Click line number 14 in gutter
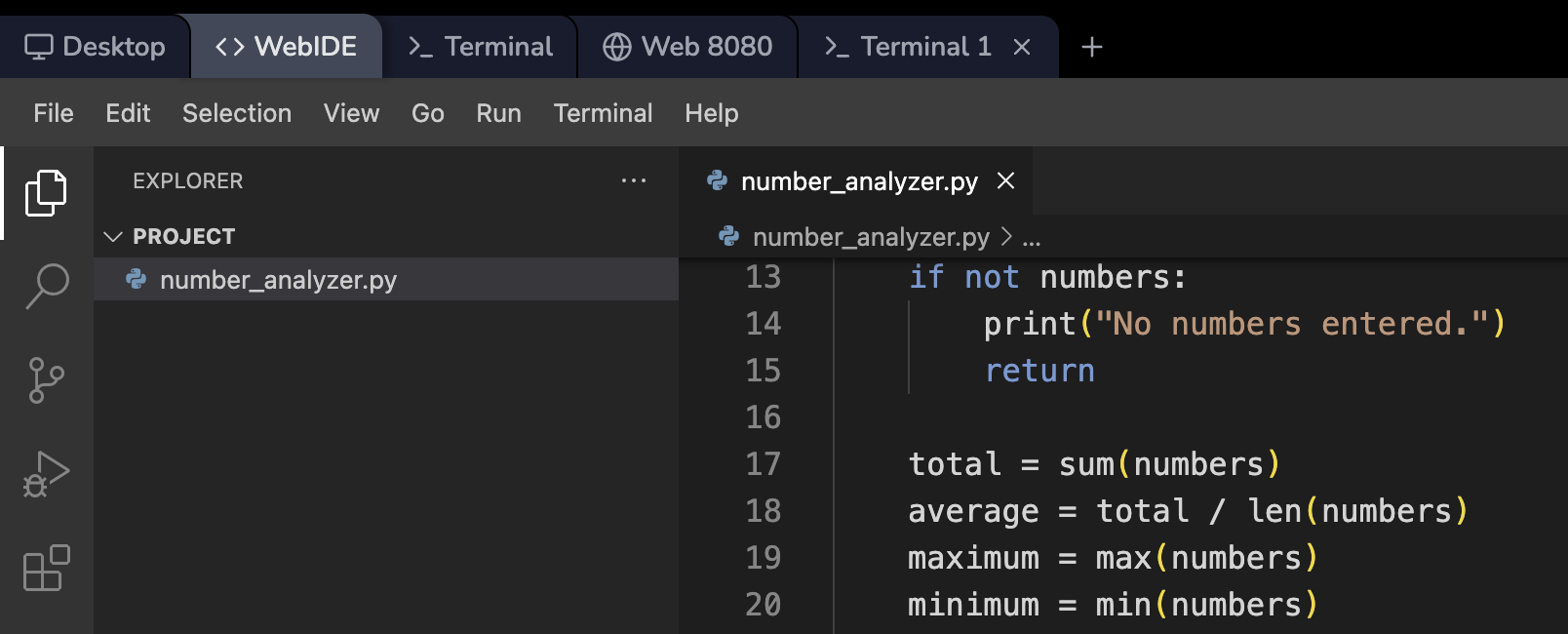The width and height of the screenshot is (1568, 634). (x=764, y=324)
